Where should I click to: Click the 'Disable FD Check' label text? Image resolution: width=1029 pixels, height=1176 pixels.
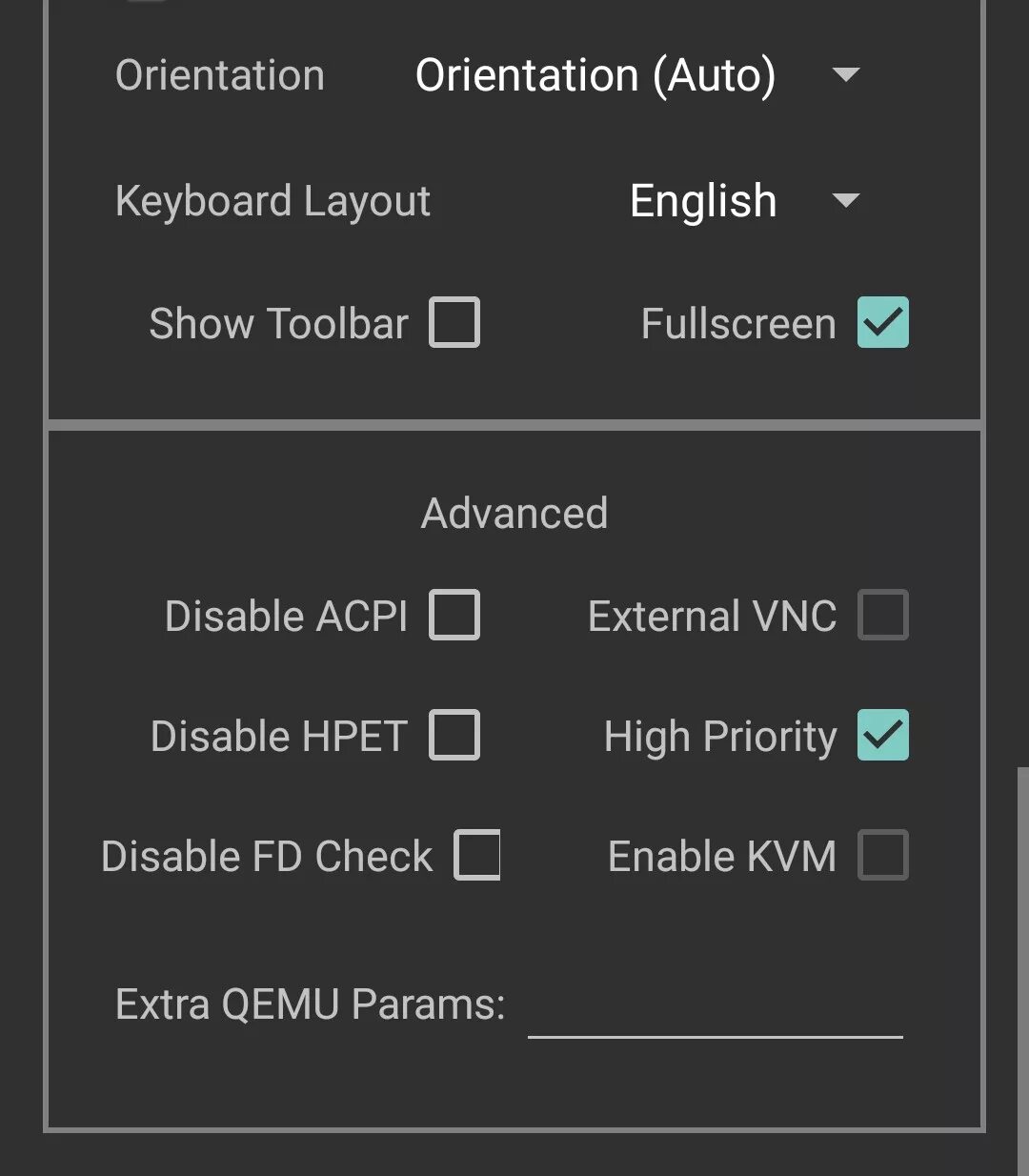[x=267, y=856]
